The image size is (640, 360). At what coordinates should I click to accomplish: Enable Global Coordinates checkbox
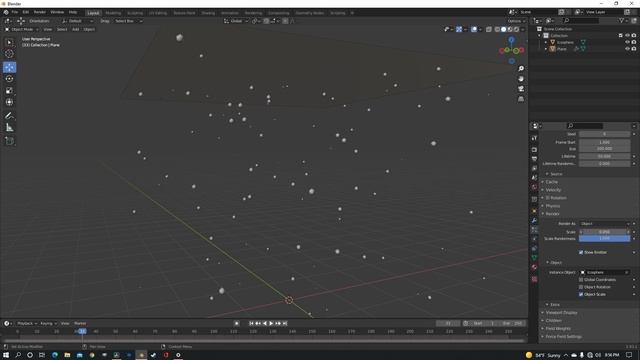tap(581, 280)
